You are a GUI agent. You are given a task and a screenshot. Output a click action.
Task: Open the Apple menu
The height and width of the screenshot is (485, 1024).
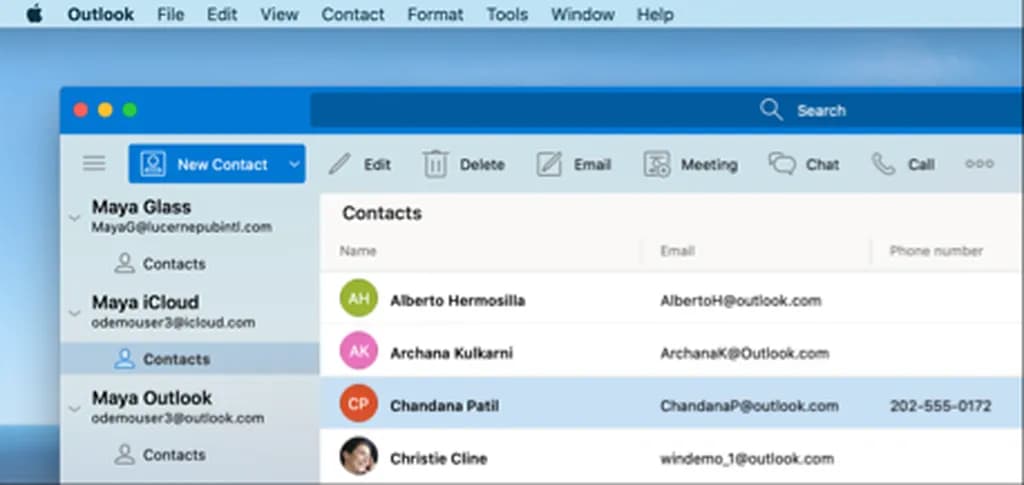click(x=34, y=15)
